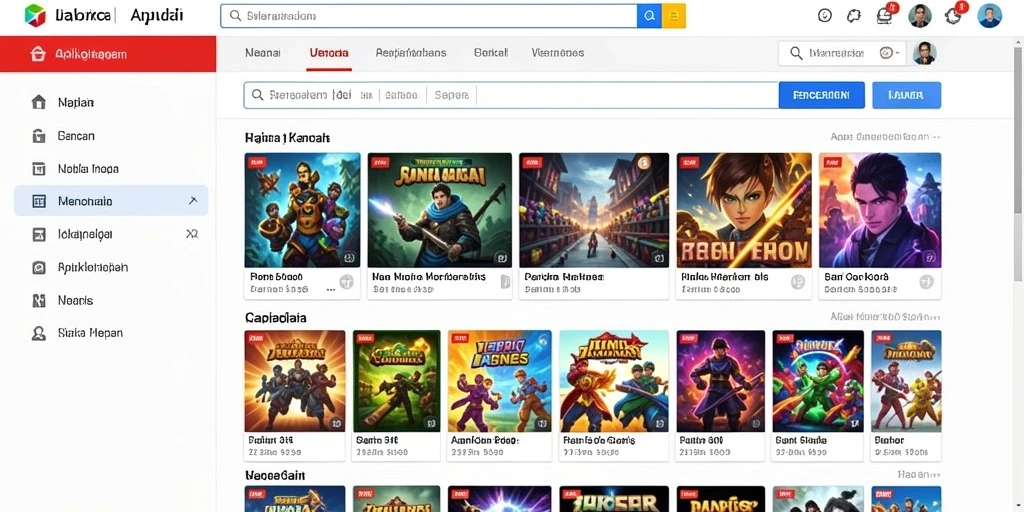Viewport: 1024px width, 512px height.
Task: Click the Haiina Kanoah section heading
Action: [x=287, y=138]
